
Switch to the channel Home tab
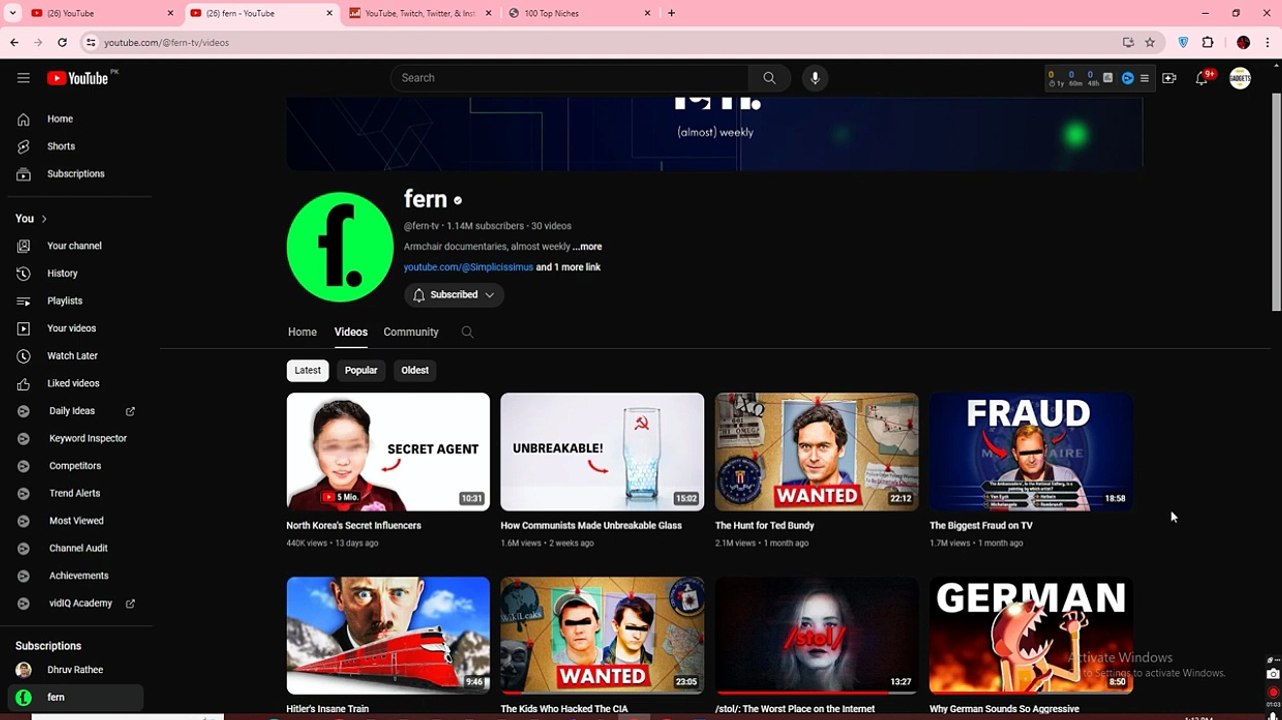(302, 332)
